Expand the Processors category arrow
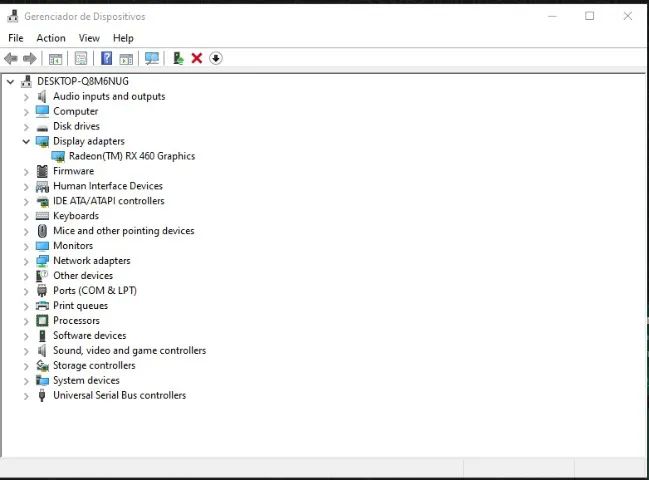The height and width of the screenshot is (480, 649). pos(26,322)
